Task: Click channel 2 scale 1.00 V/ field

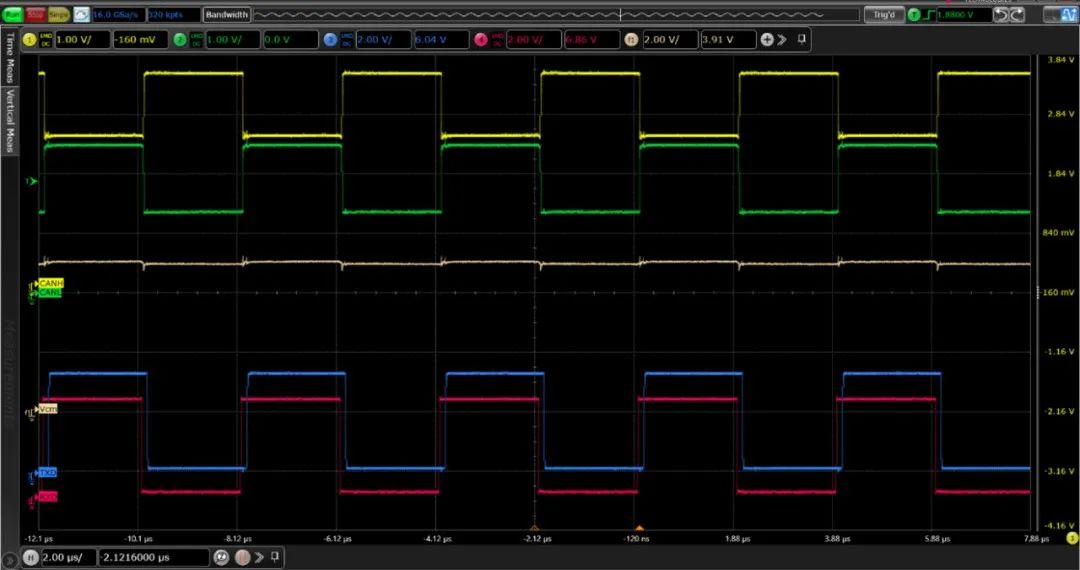Action: [233, 40]
